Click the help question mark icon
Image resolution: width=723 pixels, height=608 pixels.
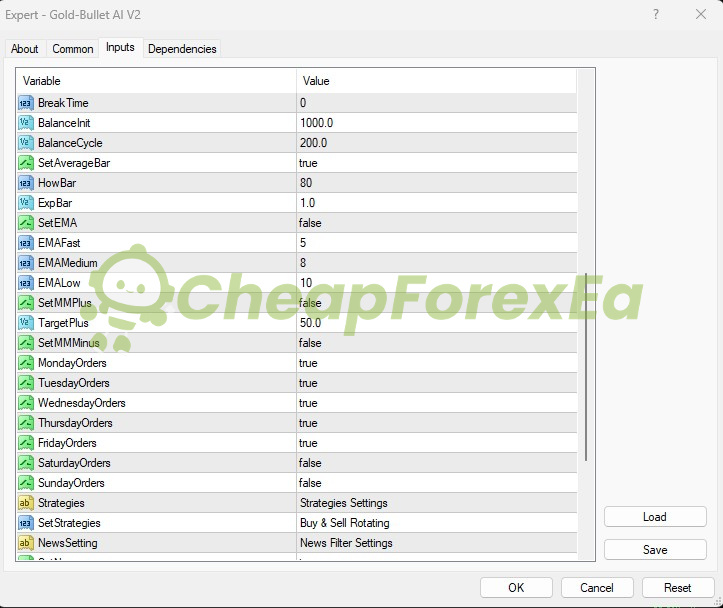click(x=656, y=14)
